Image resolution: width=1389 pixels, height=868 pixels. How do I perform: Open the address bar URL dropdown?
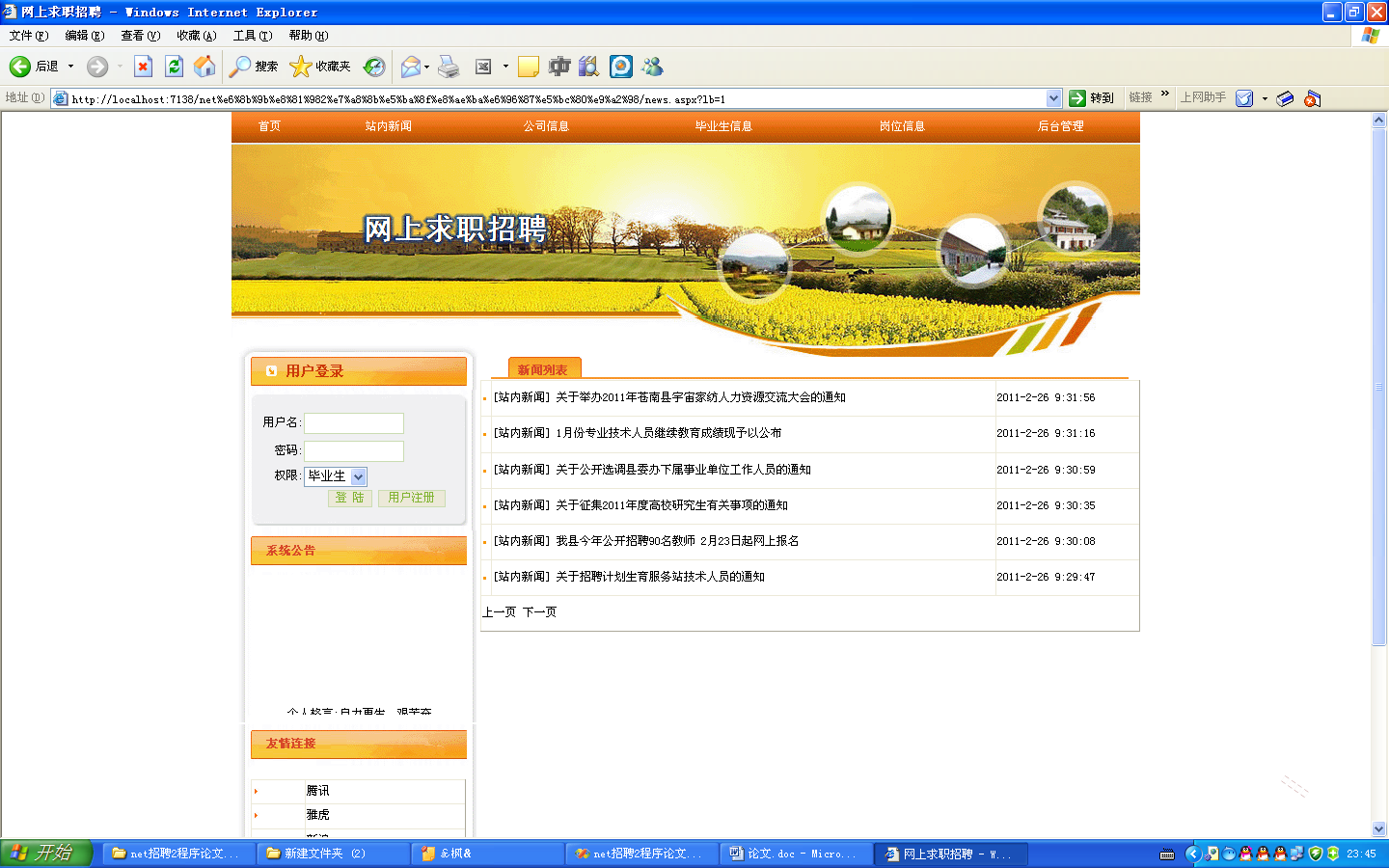(1055, 97)
